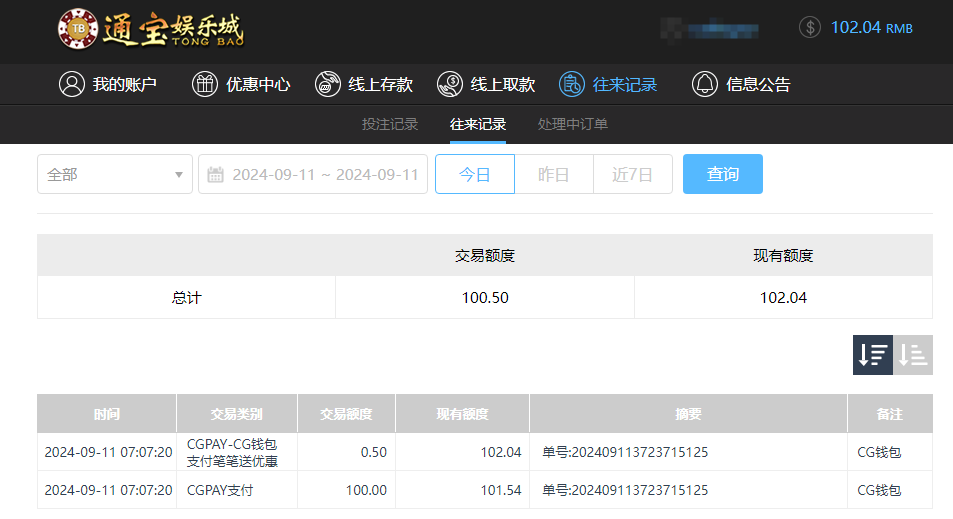
Task: Select the 今日 date filter
Action: coord(474,174)
